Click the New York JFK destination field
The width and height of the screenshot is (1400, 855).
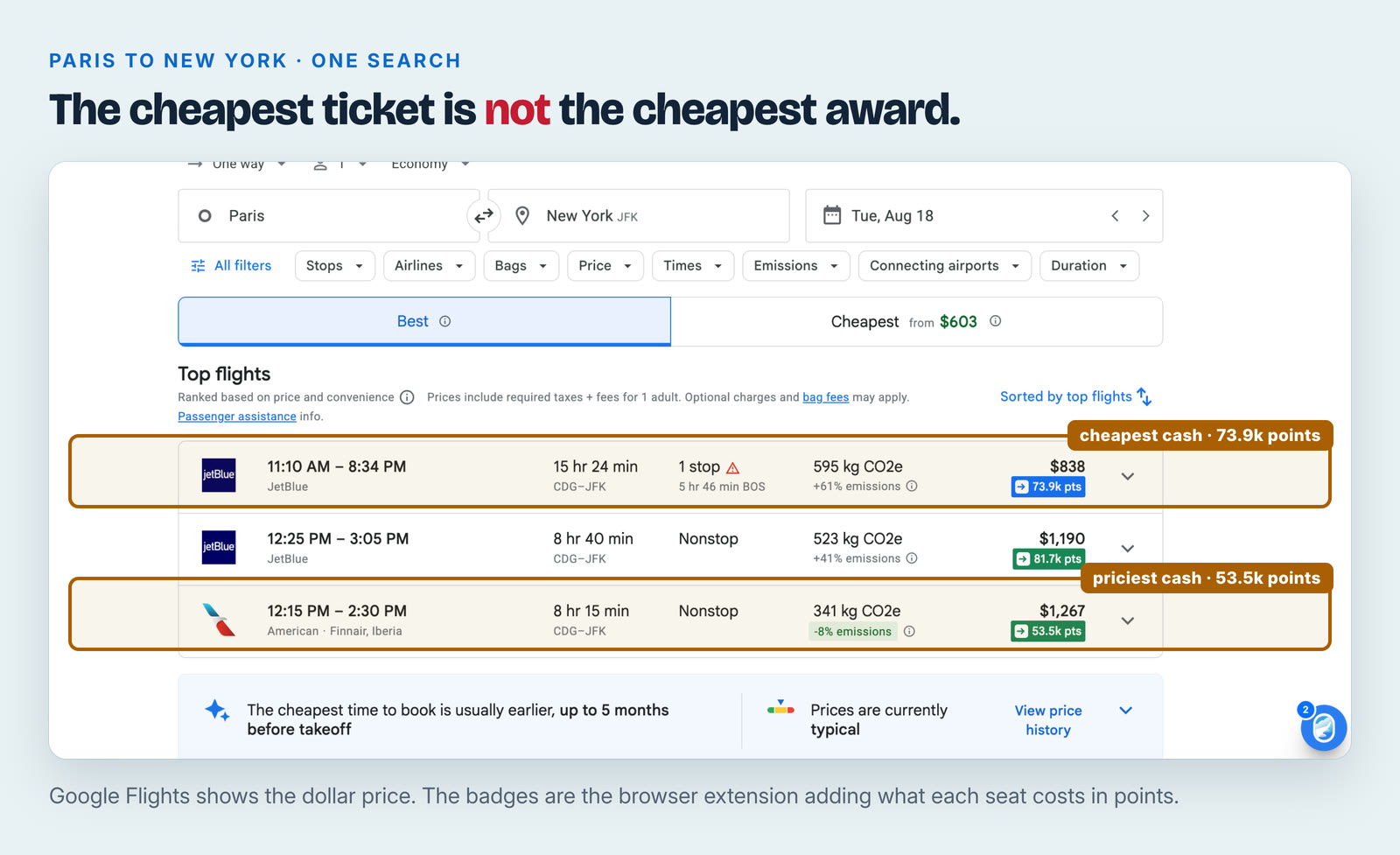coord(639,215)
